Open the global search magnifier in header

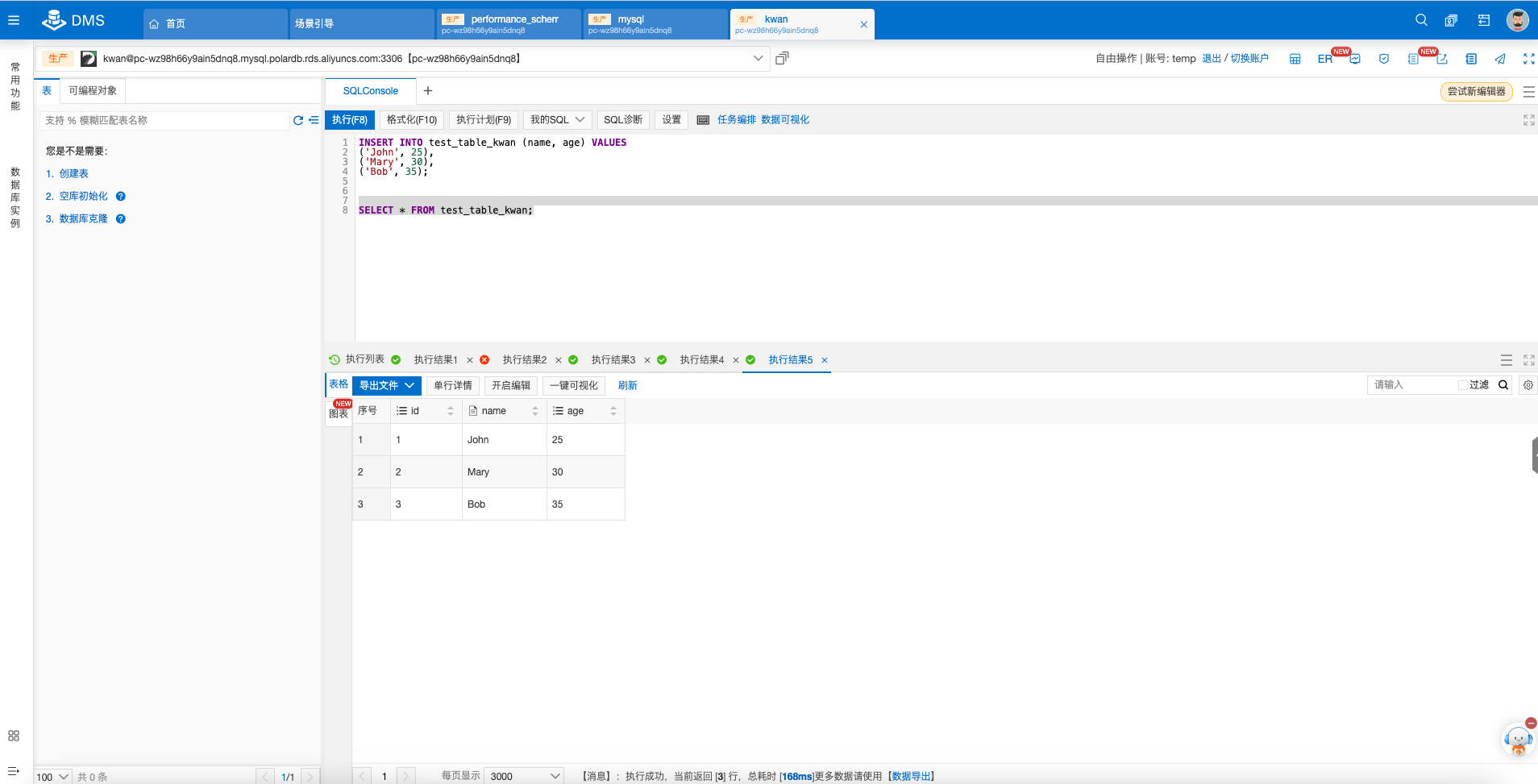(1422, 20)
